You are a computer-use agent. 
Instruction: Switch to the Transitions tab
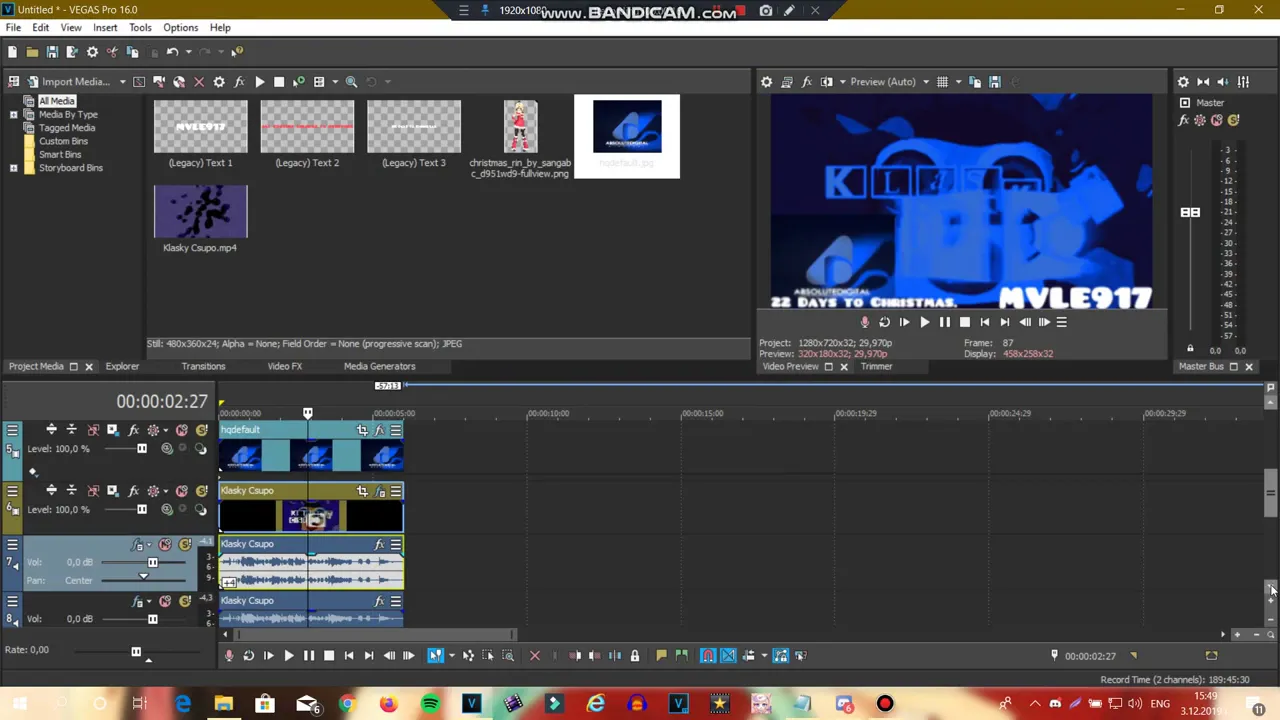coord(203,366)
